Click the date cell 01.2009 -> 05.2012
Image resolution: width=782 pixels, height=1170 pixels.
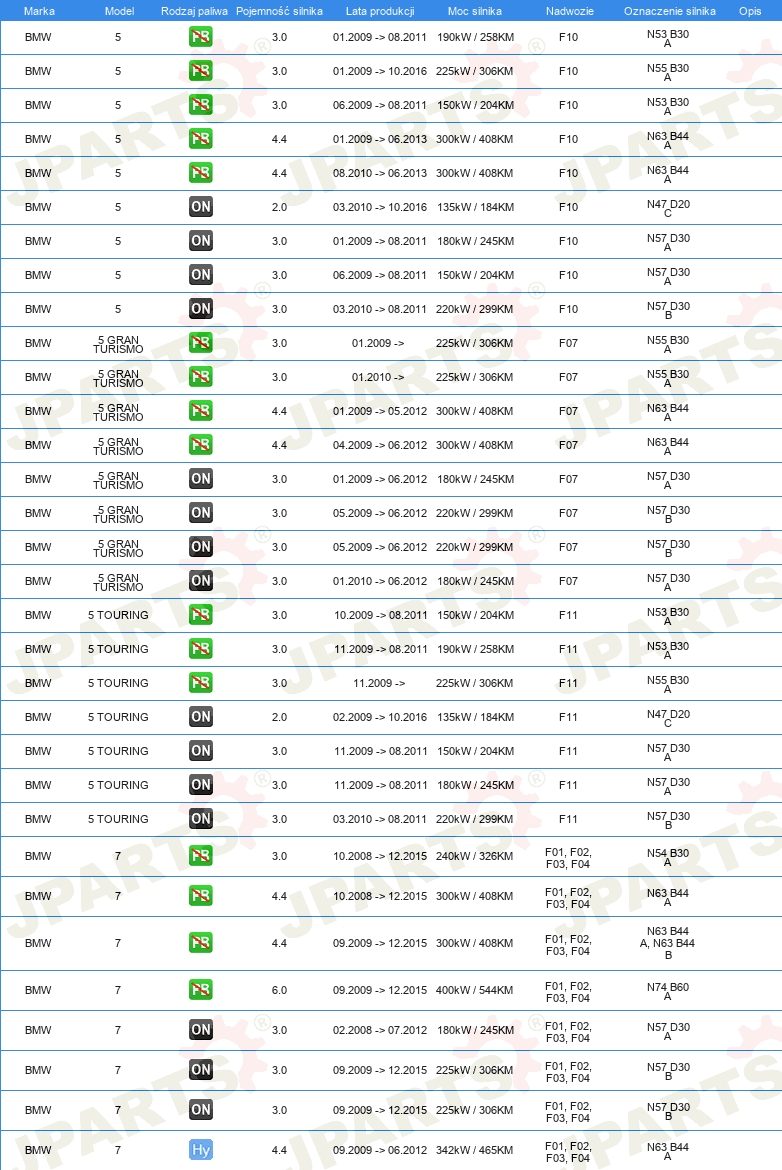[x=380, y=411]
